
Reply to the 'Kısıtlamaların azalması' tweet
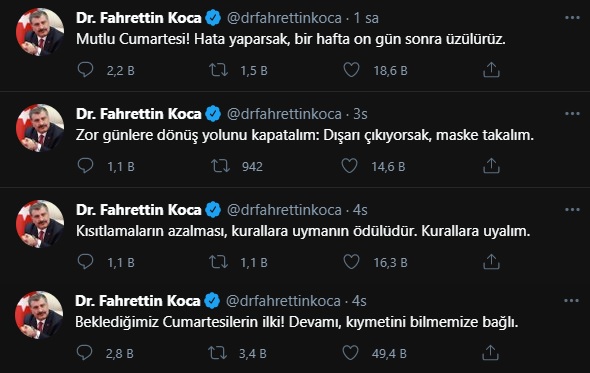pyautogui.click(x=85, y=262)
